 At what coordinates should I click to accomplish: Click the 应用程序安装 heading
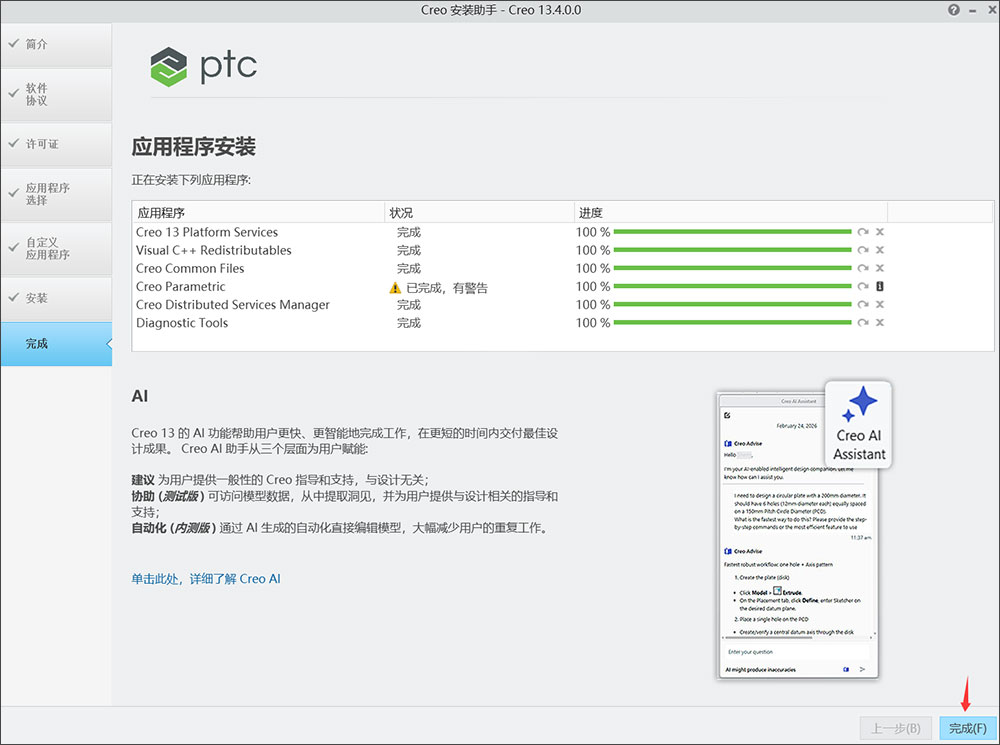193,147
